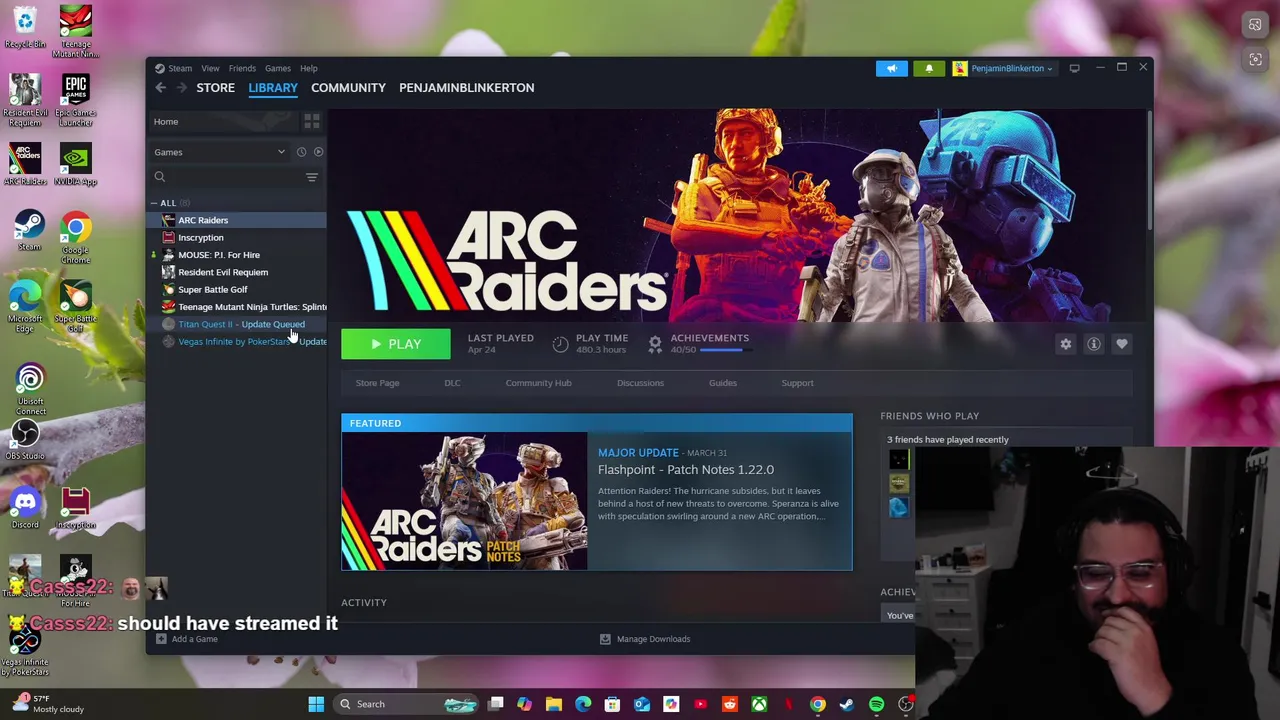Open Steam notifications bell

pos(929,68)
